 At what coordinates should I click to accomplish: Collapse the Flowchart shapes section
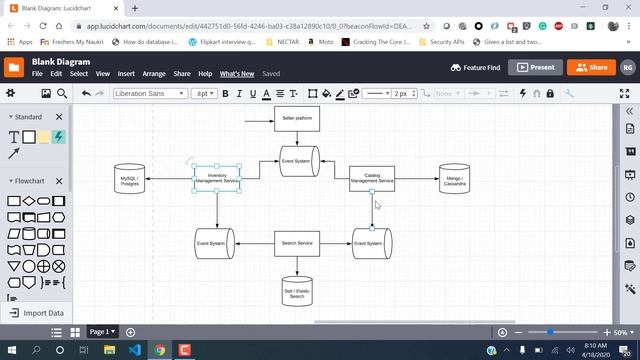(11, 181)
